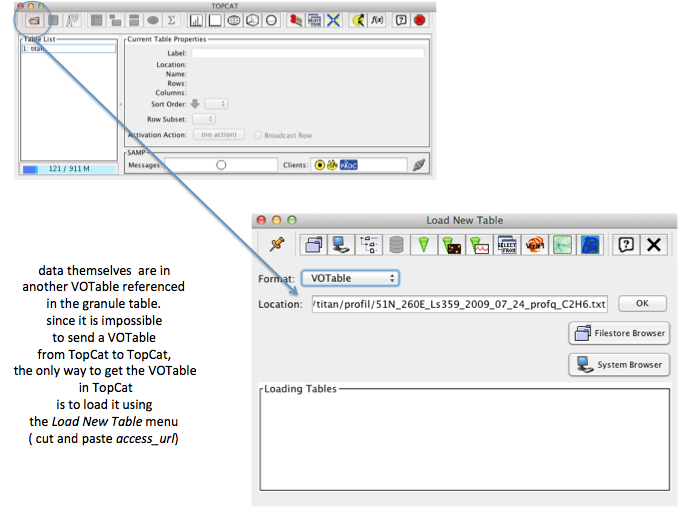
Task: Open the Plane plot icon
Action: pos(215,20)
